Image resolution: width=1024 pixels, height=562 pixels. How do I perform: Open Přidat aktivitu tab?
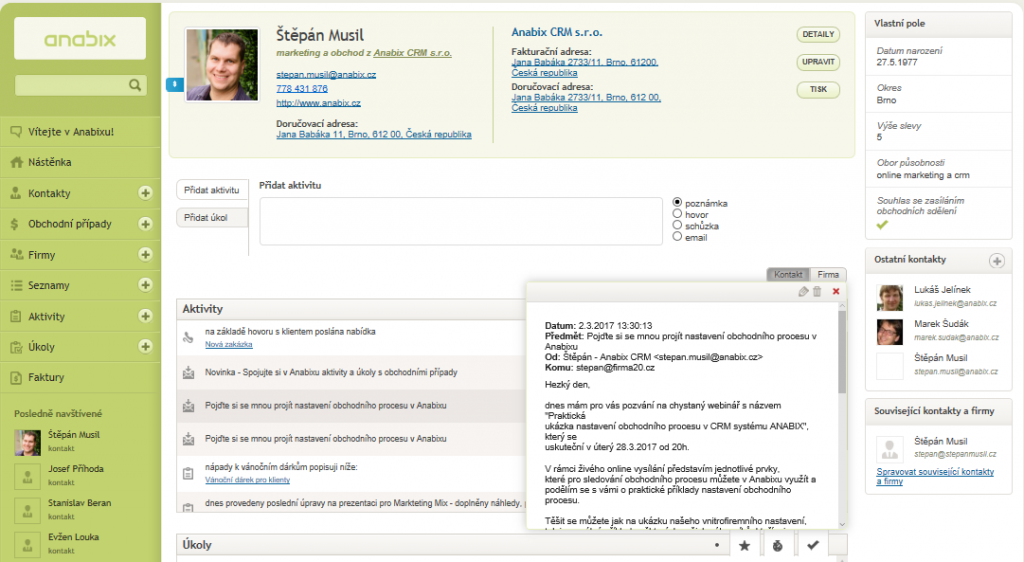click(x=212, y=190)
